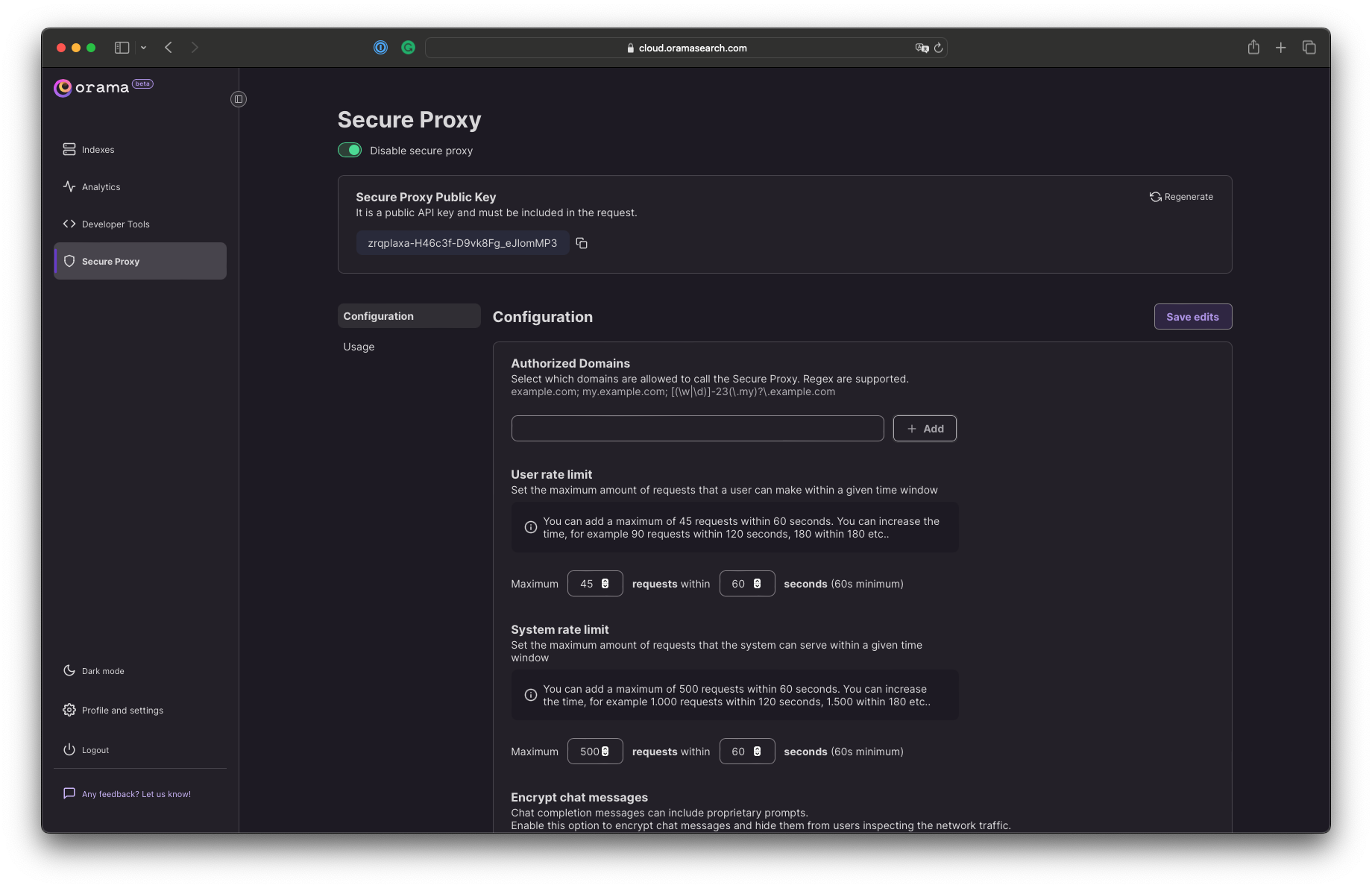Open the 1Password extension icon
Viewport: 1372px width, 888px height.
click(x=381, y=48)
